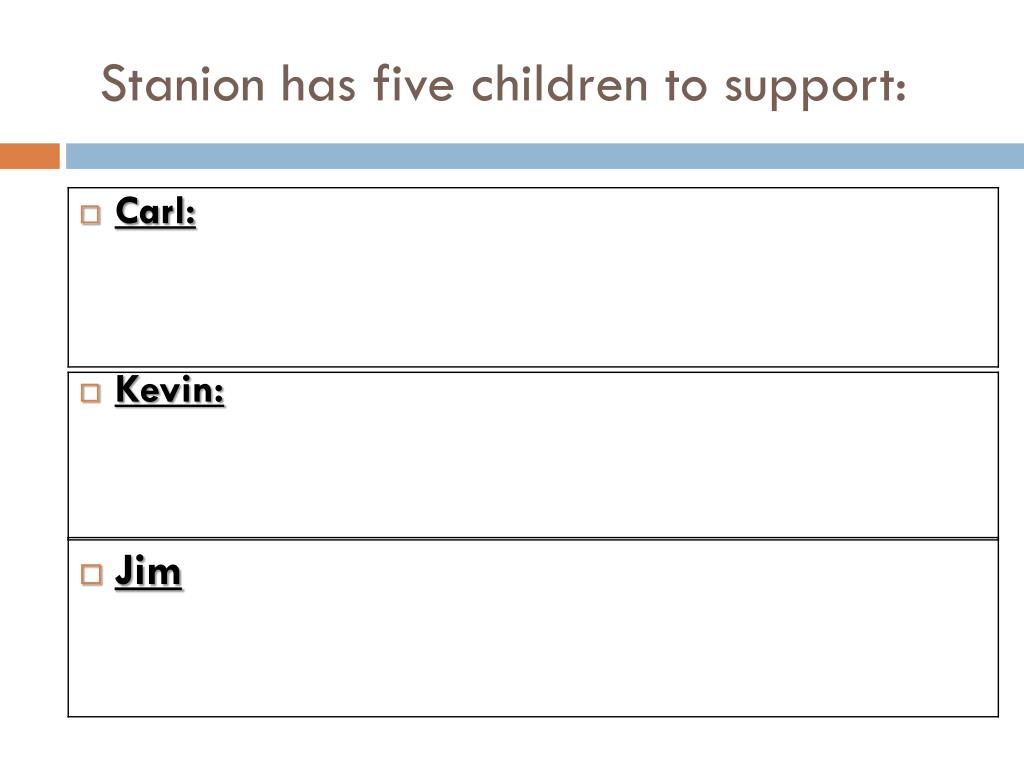Click inside the empty Kevin box area

coord(533,470)
